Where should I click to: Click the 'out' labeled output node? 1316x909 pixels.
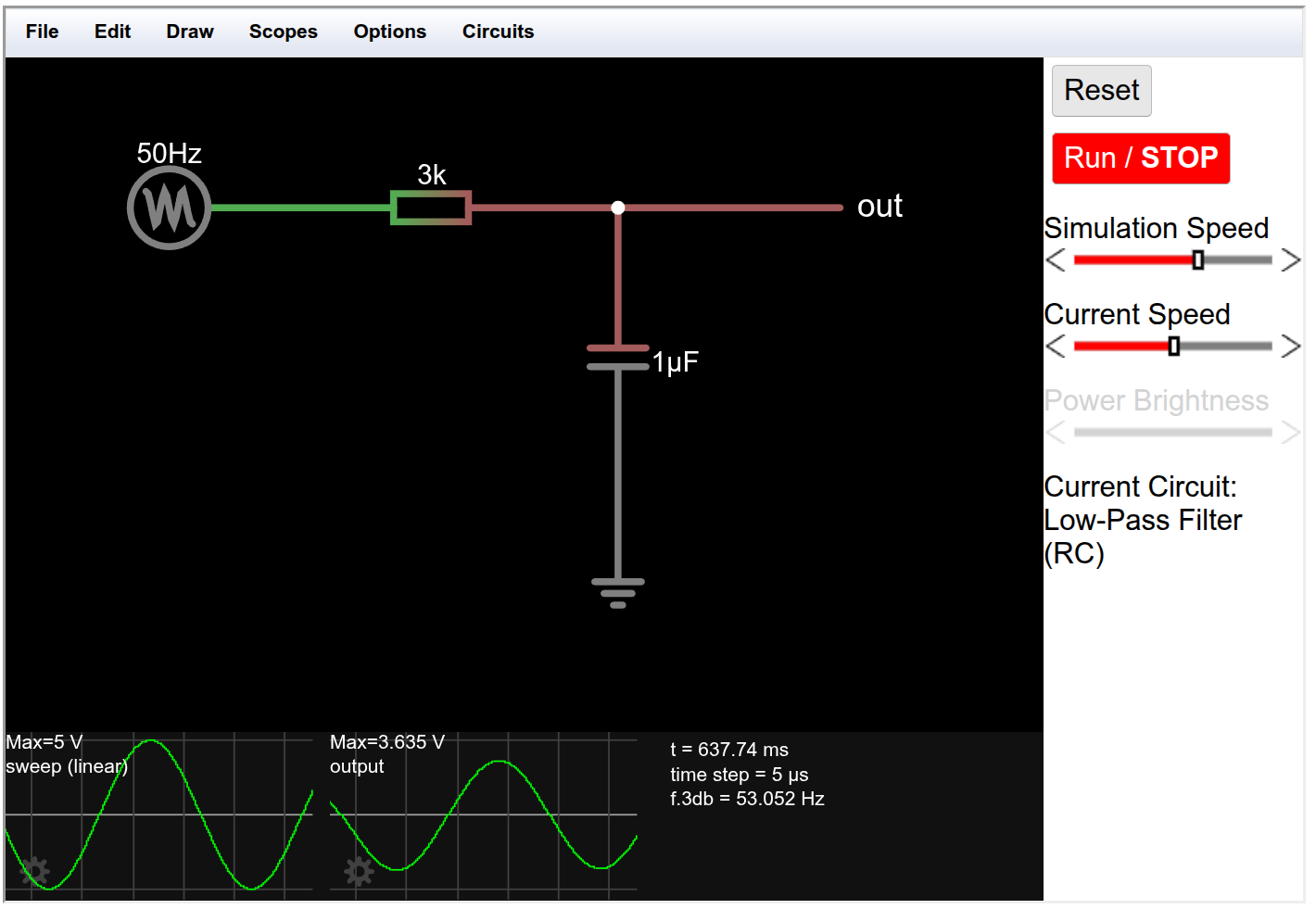pos(879,207)
